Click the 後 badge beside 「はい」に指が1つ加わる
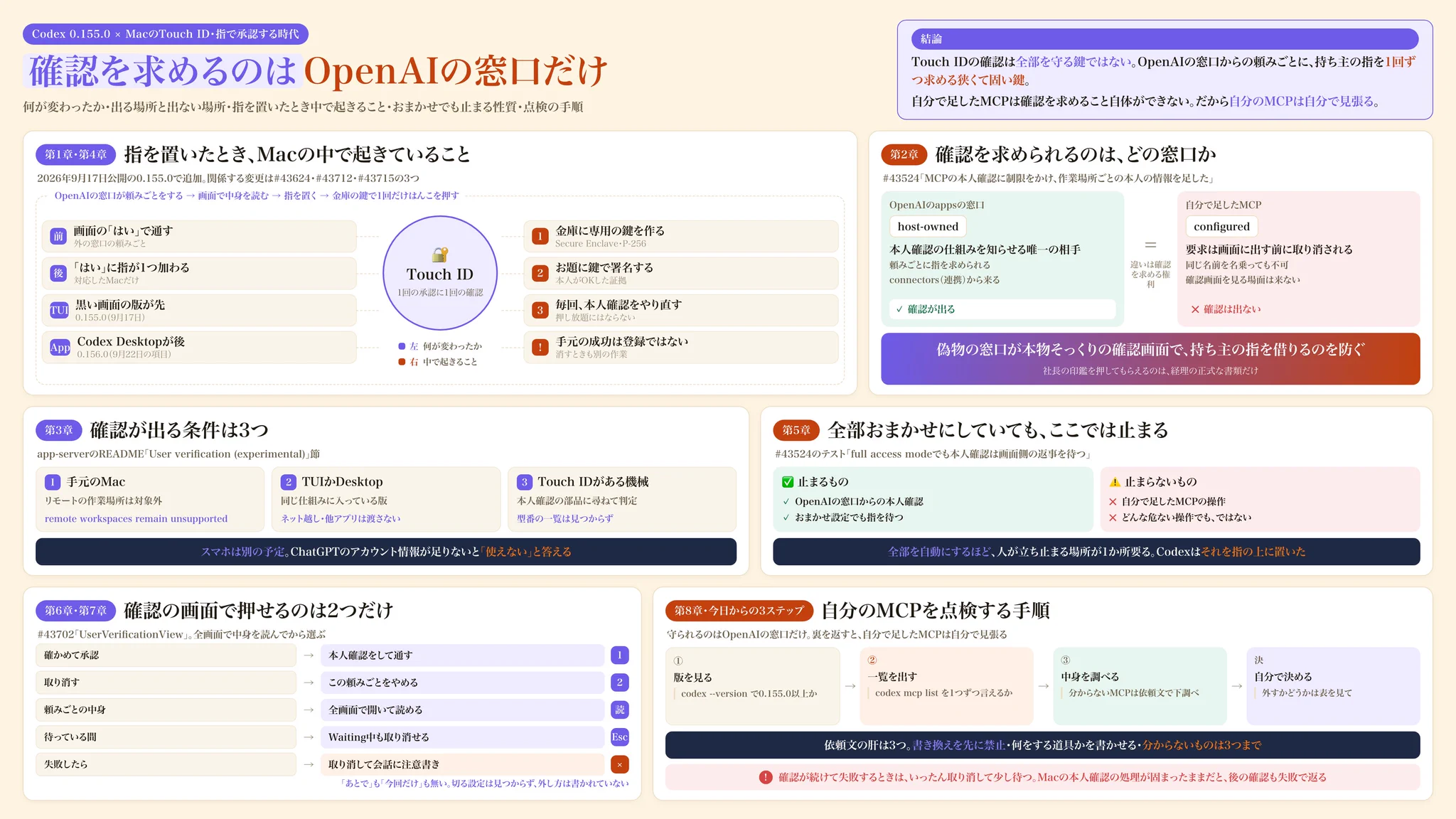Screen dimensions: 1456x819 (x=58, y=273)
